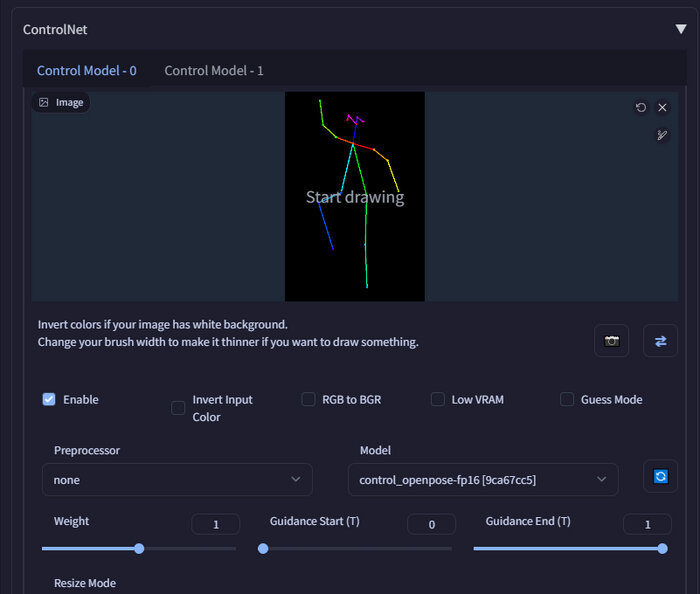
Task: Click the Guidance End slider handle
Action: (662, 548)
